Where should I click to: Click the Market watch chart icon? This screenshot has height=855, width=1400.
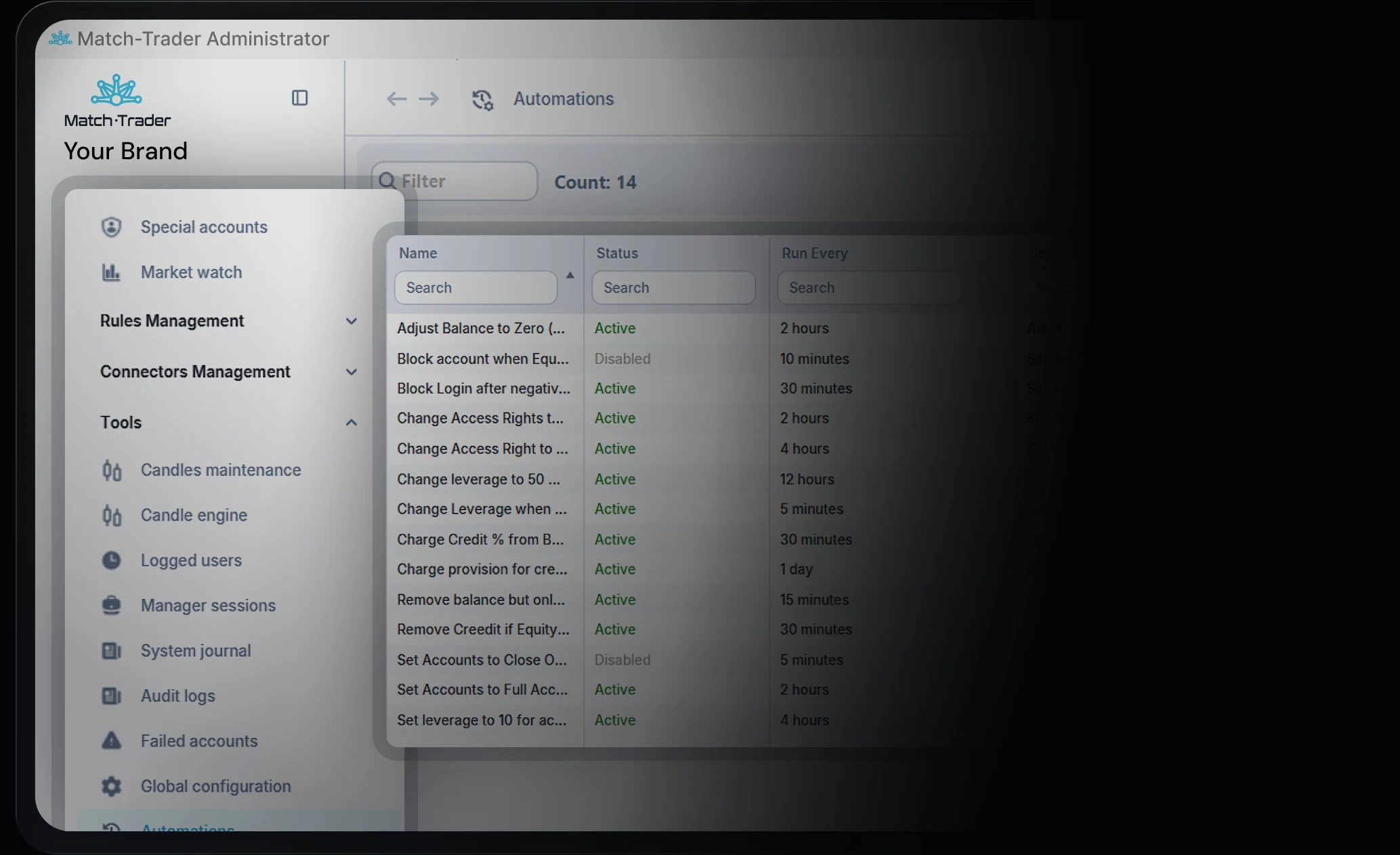[111, 272]
